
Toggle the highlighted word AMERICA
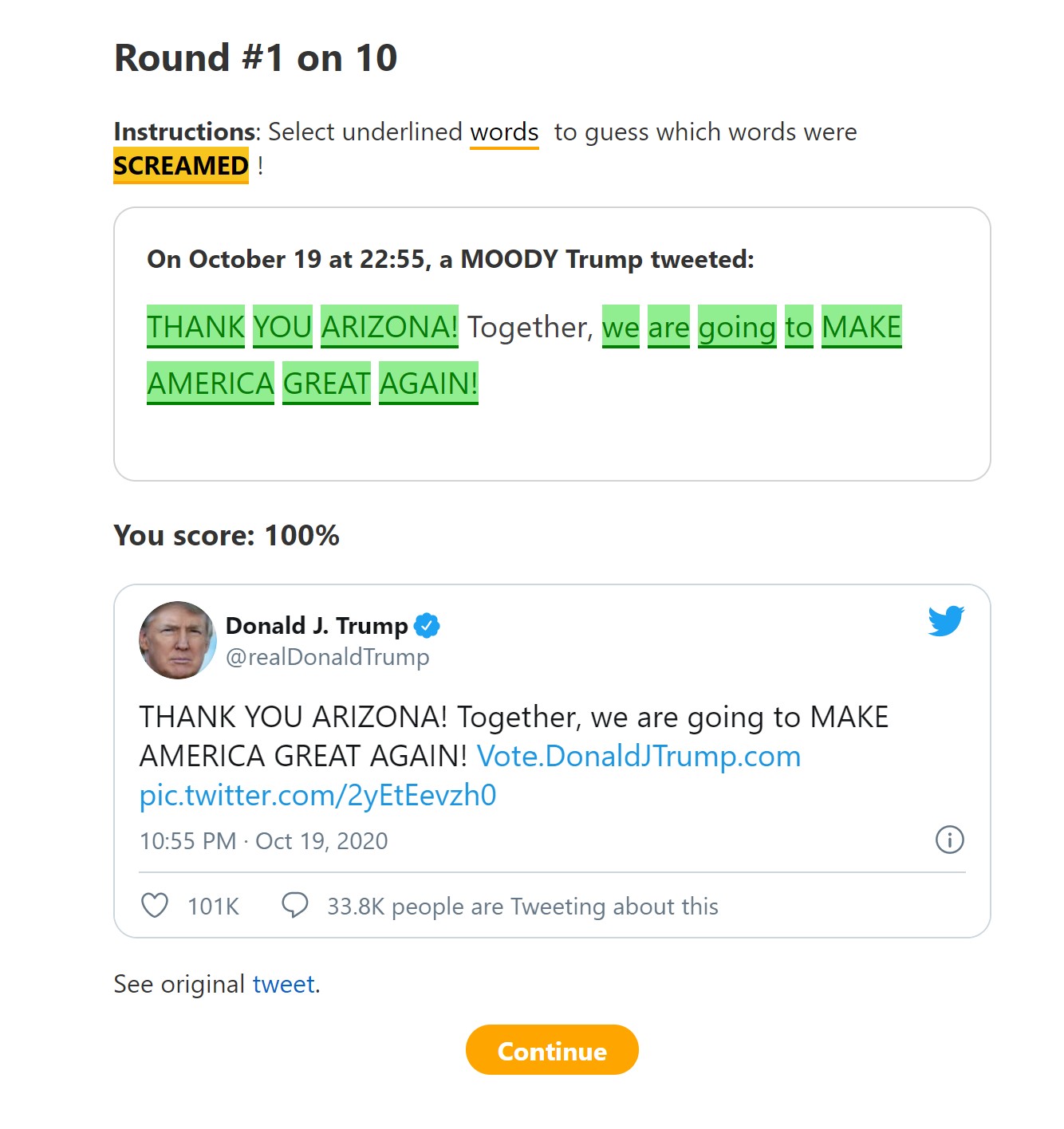(x=211, y=384)
